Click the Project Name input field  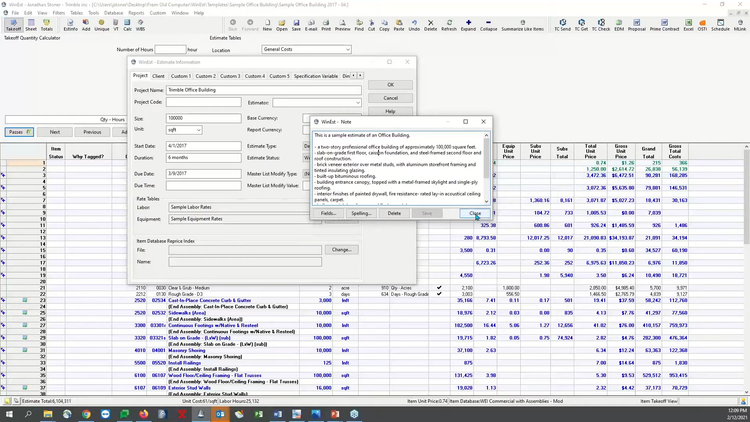(x=262, y=90)
